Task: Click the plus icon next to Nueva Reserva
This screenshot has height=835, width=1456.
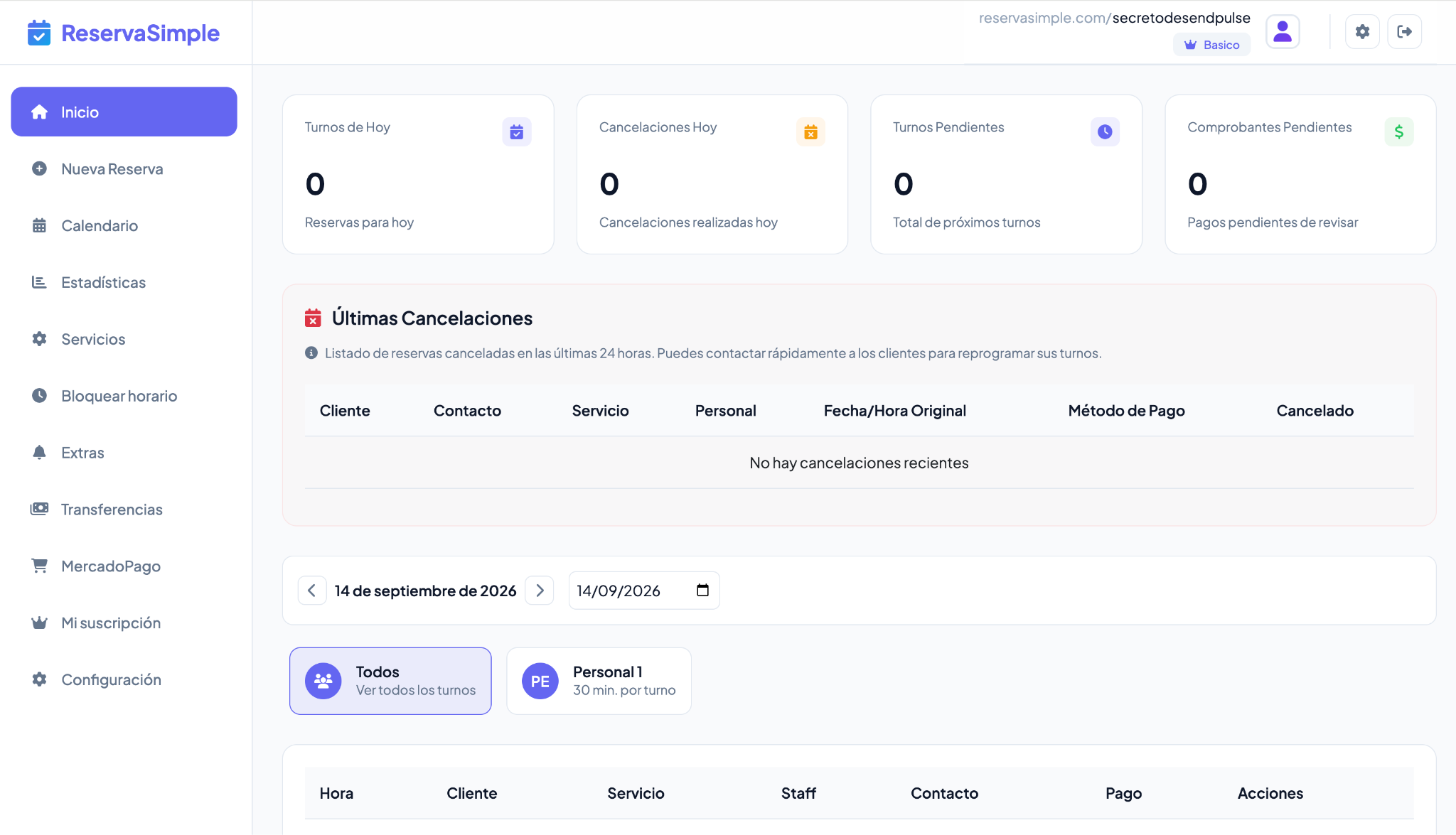Action: (x=40, y=168)
